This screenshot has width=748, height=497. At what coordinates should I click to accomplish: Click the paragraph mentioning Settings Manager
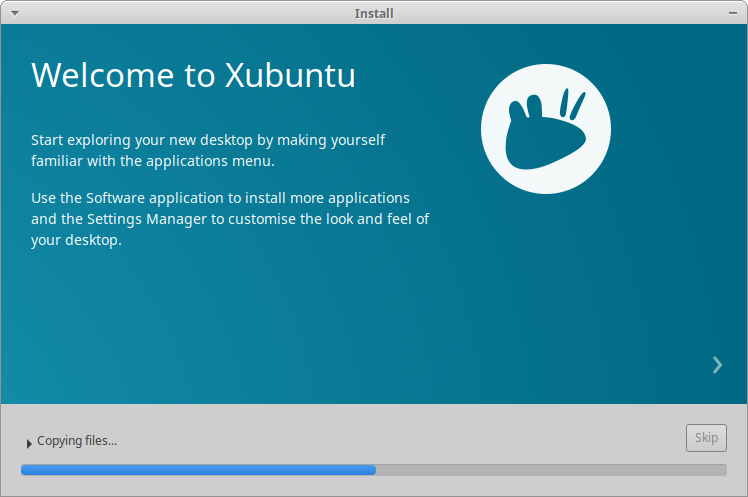point(230,219)
